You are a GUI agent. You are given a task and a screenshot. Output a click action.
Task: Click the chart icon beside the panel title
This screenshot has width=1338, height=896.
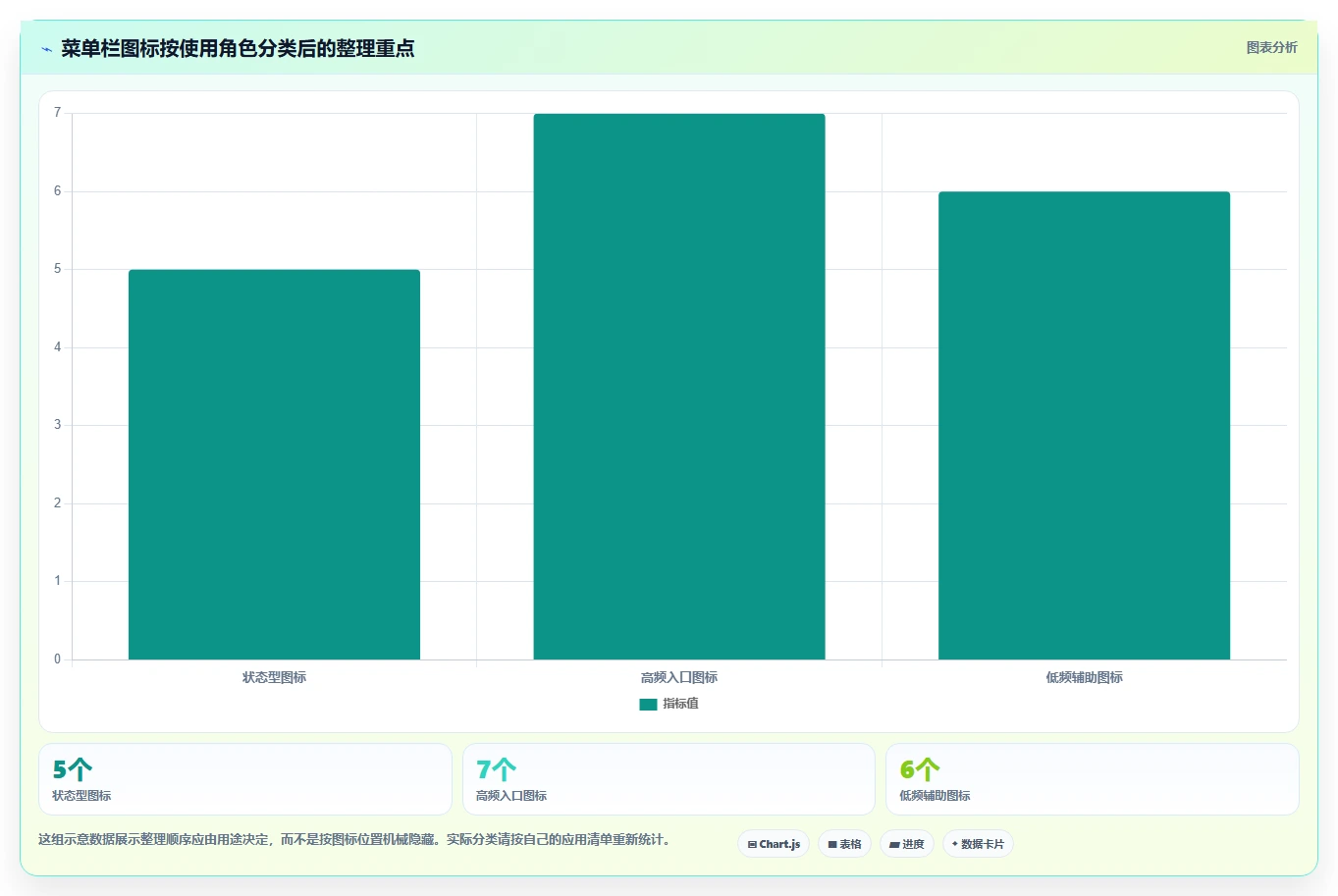click(46, 49)
